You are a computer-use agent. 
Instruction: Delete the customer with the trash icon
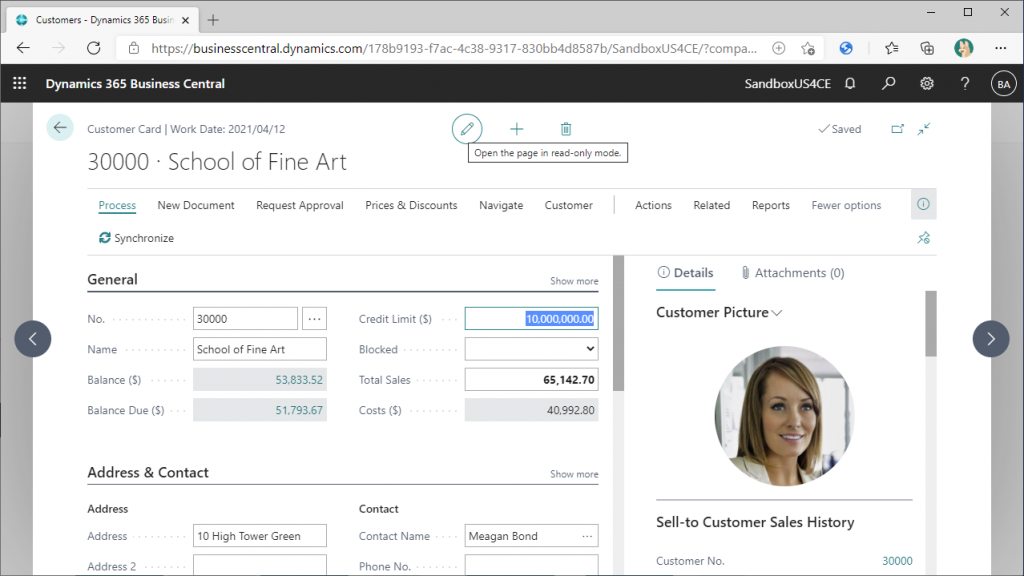[566, 129]
